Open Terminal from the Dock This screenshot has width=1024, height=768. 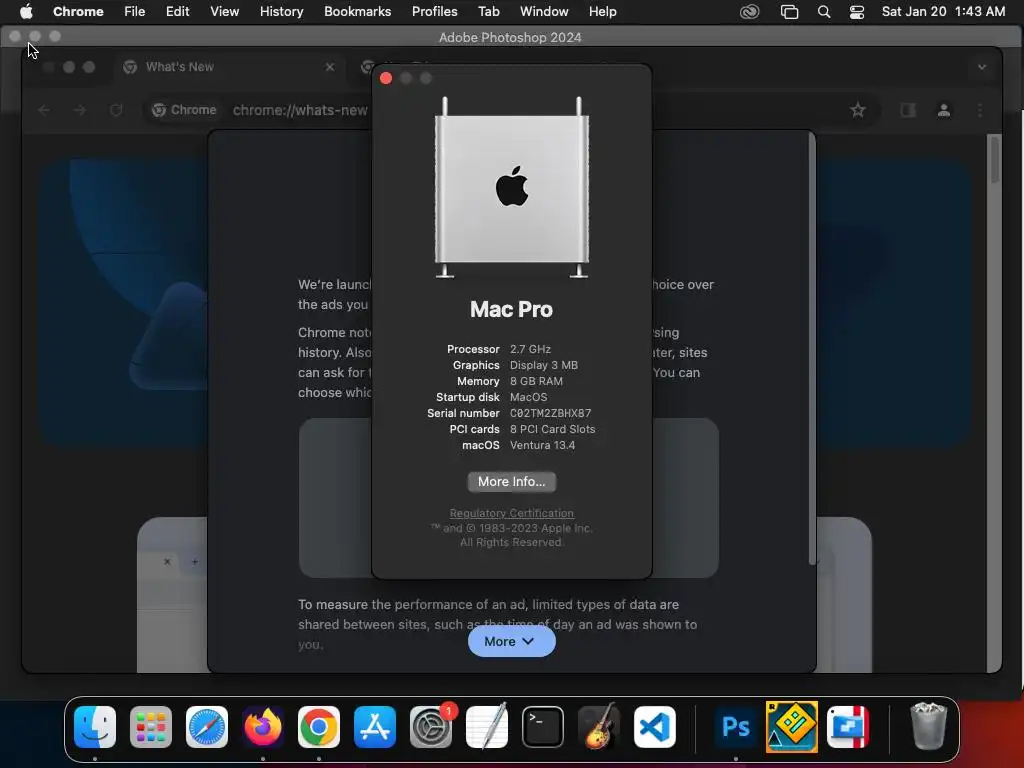pos(543,727)
